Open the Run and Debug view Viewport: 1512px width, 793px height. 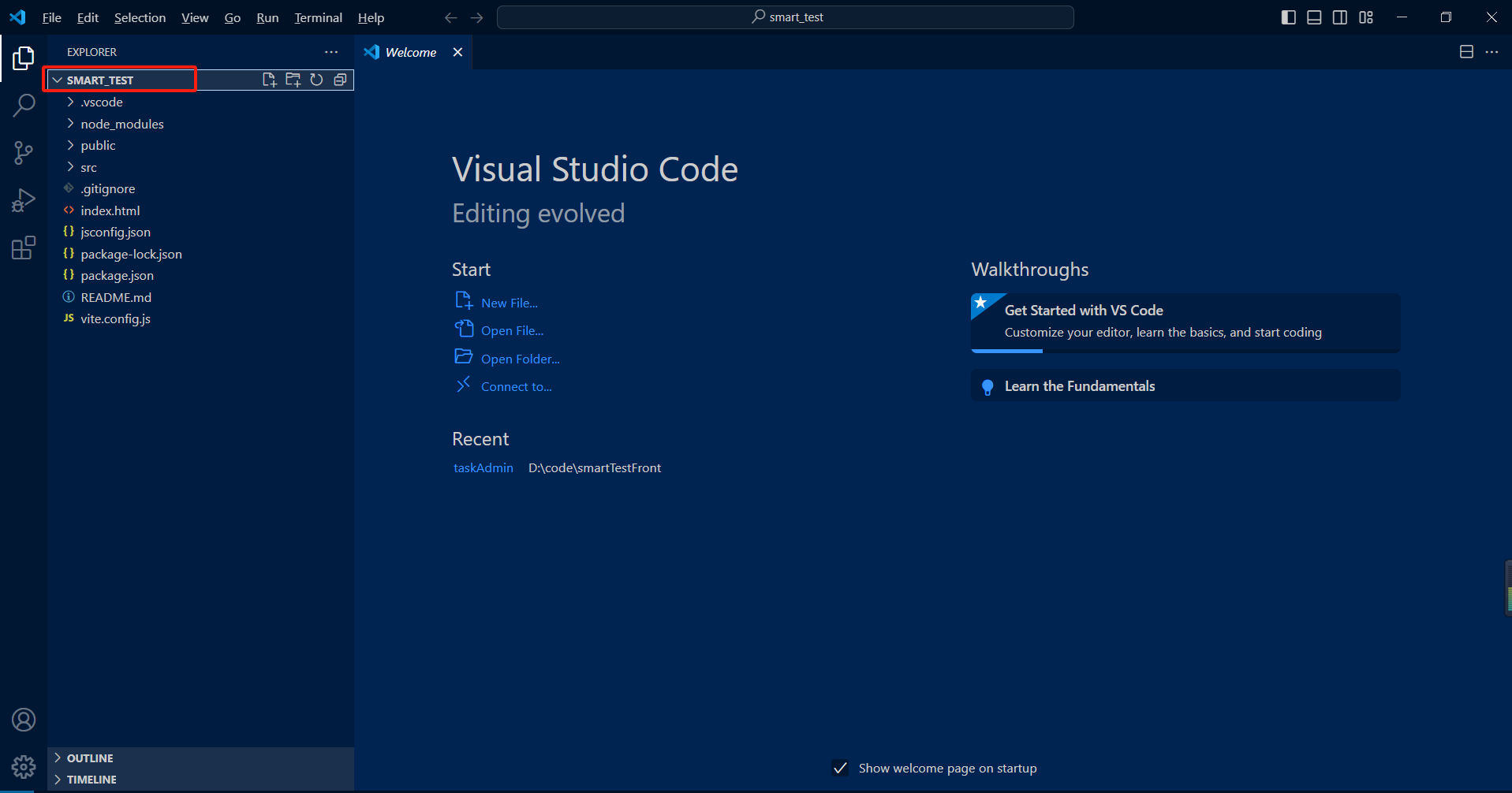tap(24, 200)
